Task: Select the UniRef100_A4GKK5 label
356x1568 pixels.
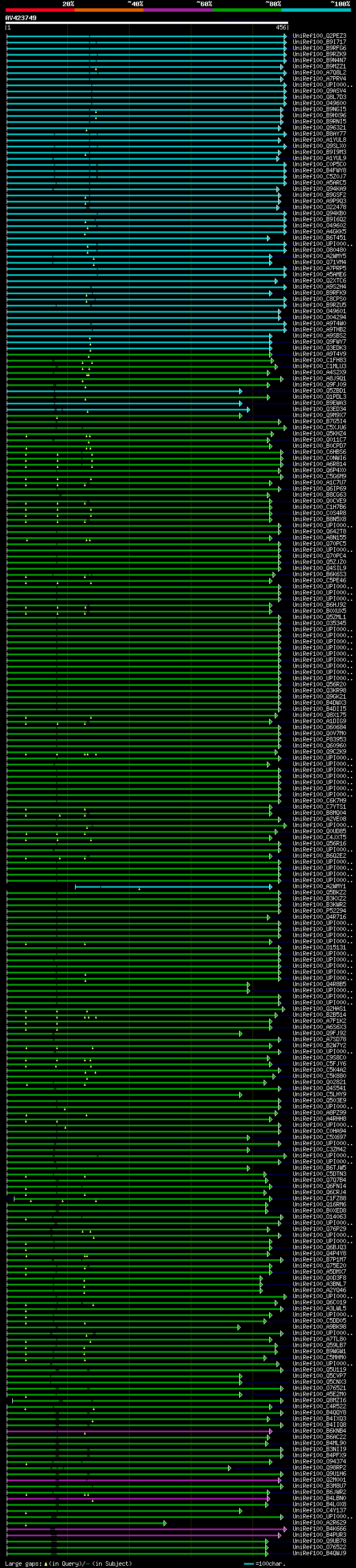Action: [319, 231]
